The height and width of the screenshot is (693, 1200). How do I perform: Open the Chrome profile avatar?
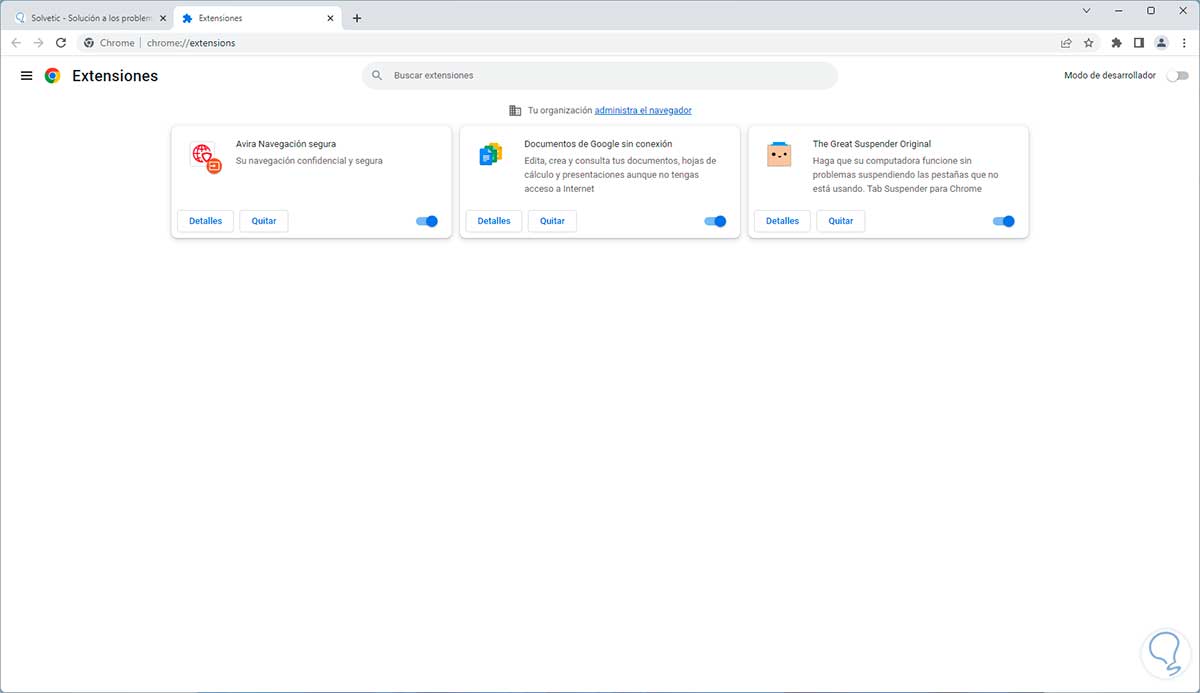(1161, 43)
